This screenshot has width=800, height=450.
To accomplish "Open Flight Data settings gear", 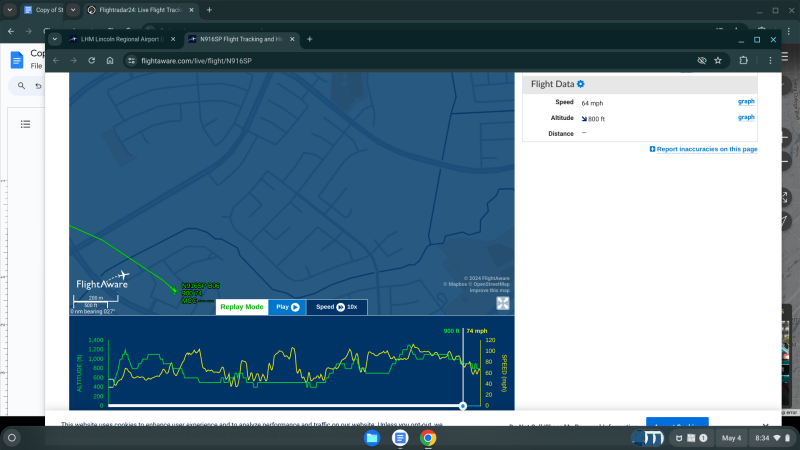I will [x=581, y=84].
